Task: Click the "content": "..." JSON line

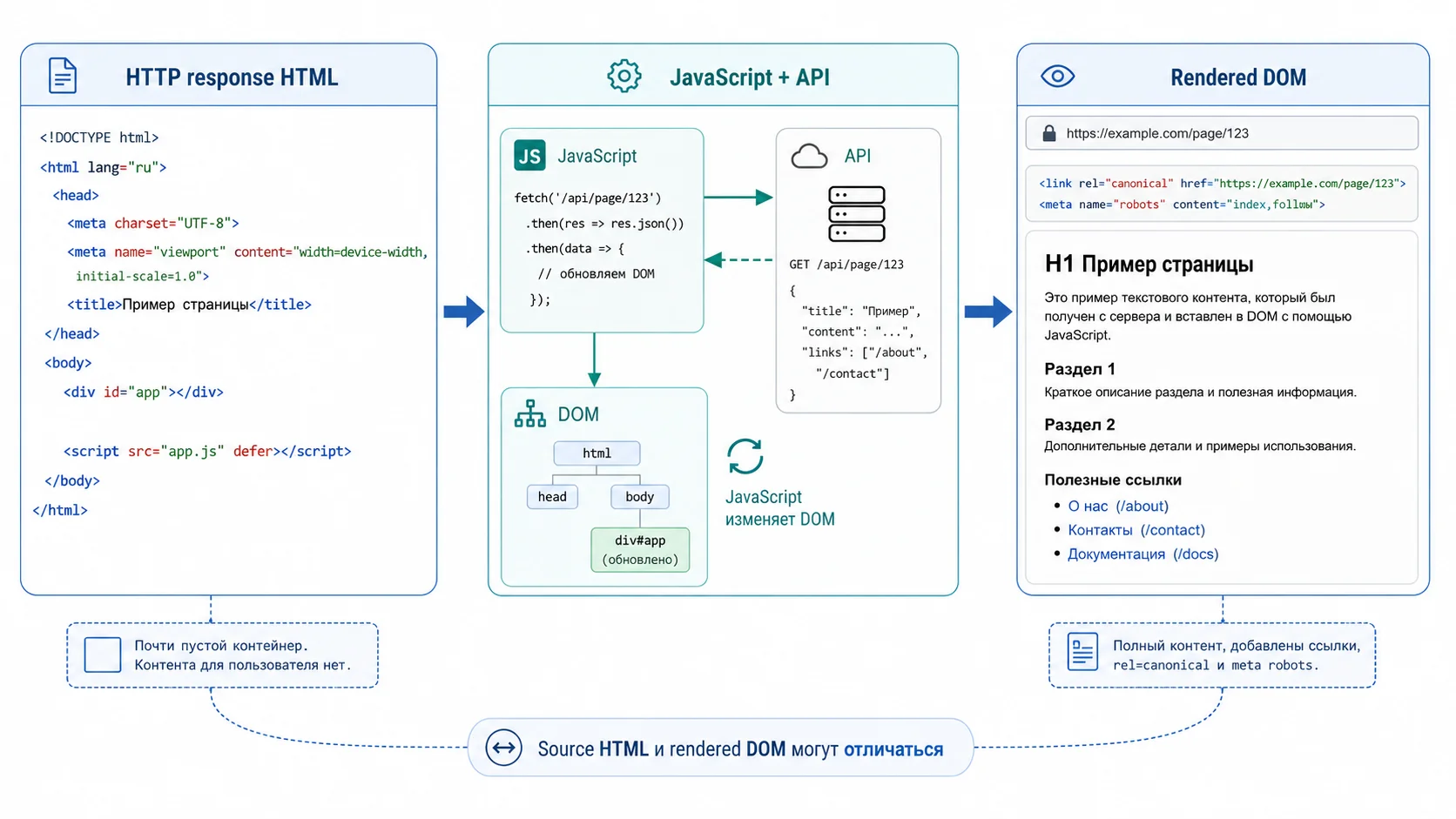Action: (858, 332)
